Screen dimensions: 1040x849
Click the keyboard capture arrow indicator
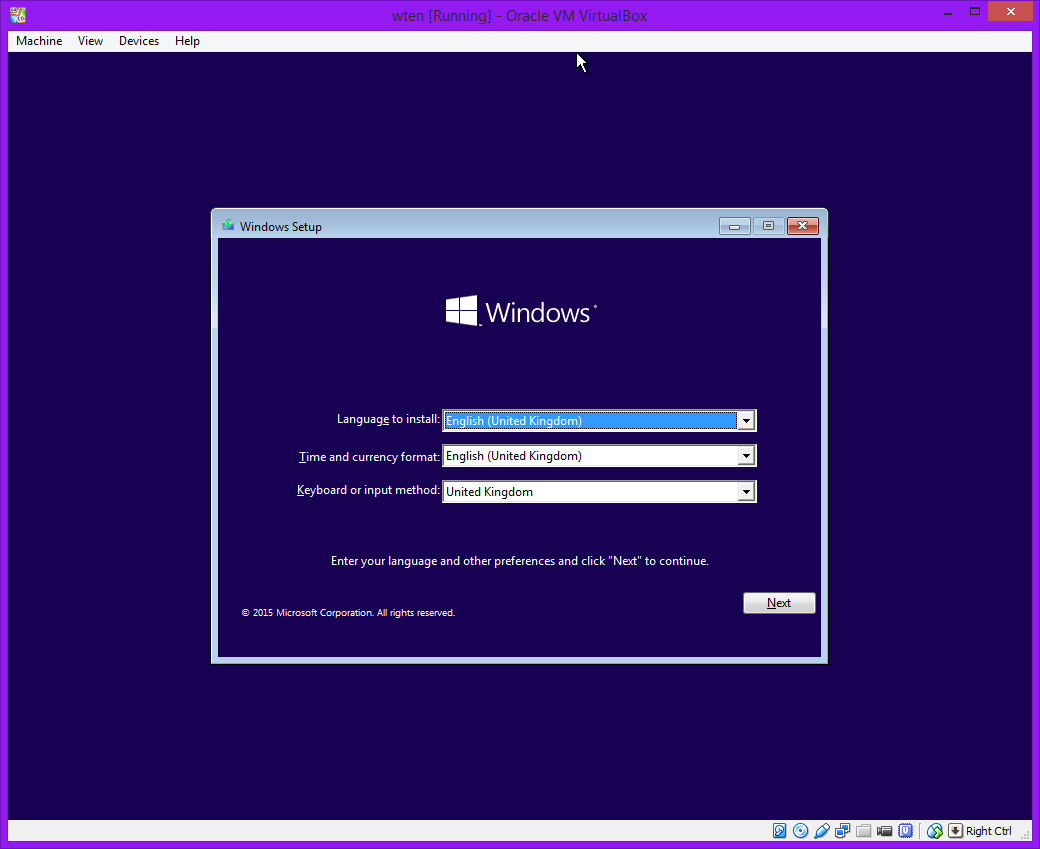pyautogui.click(x=955, y=831)
